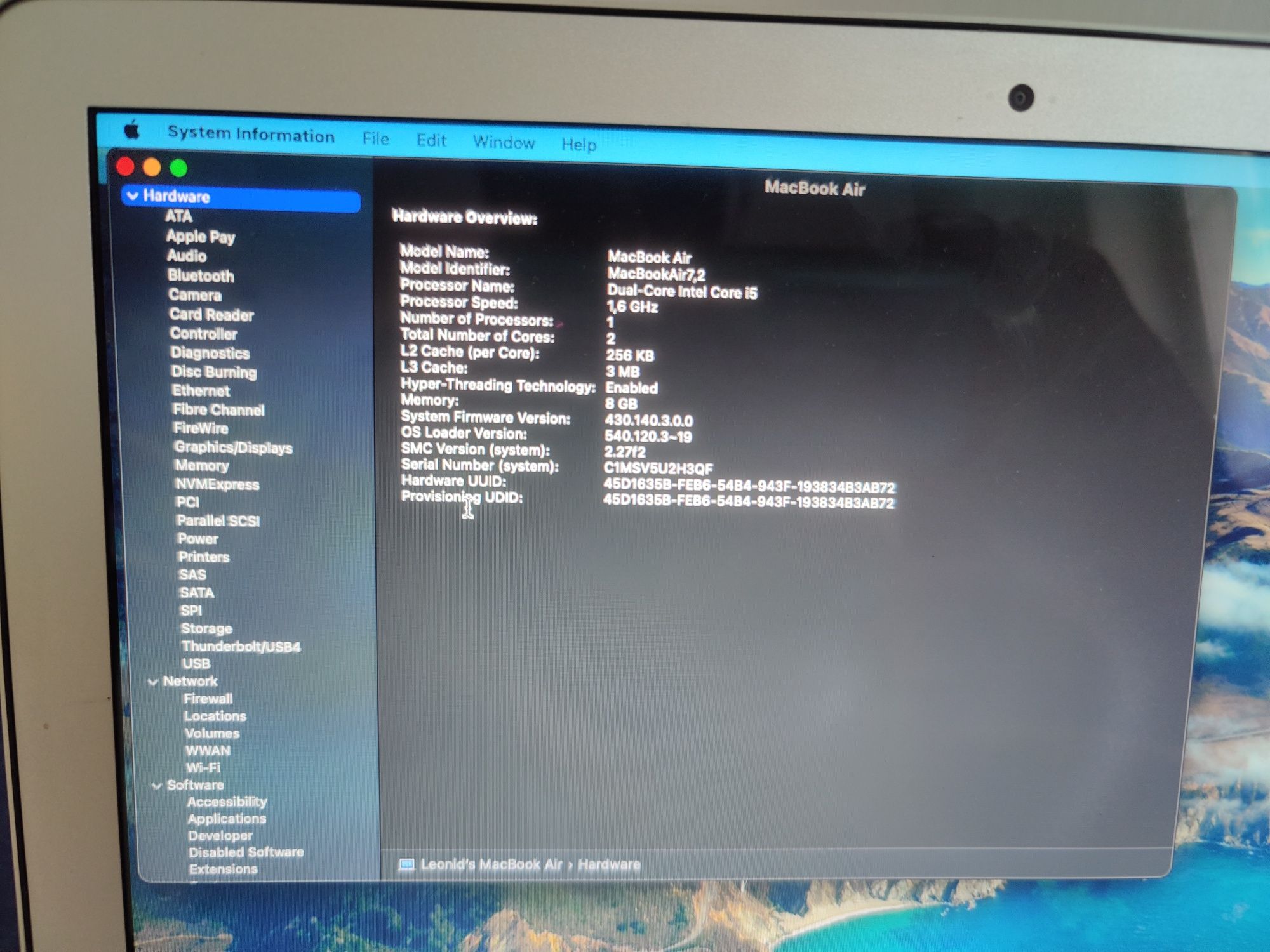This screenshot has height=952, width=1270.
Task: Click the Hardware Overview heading
Action: pos(465,217)
